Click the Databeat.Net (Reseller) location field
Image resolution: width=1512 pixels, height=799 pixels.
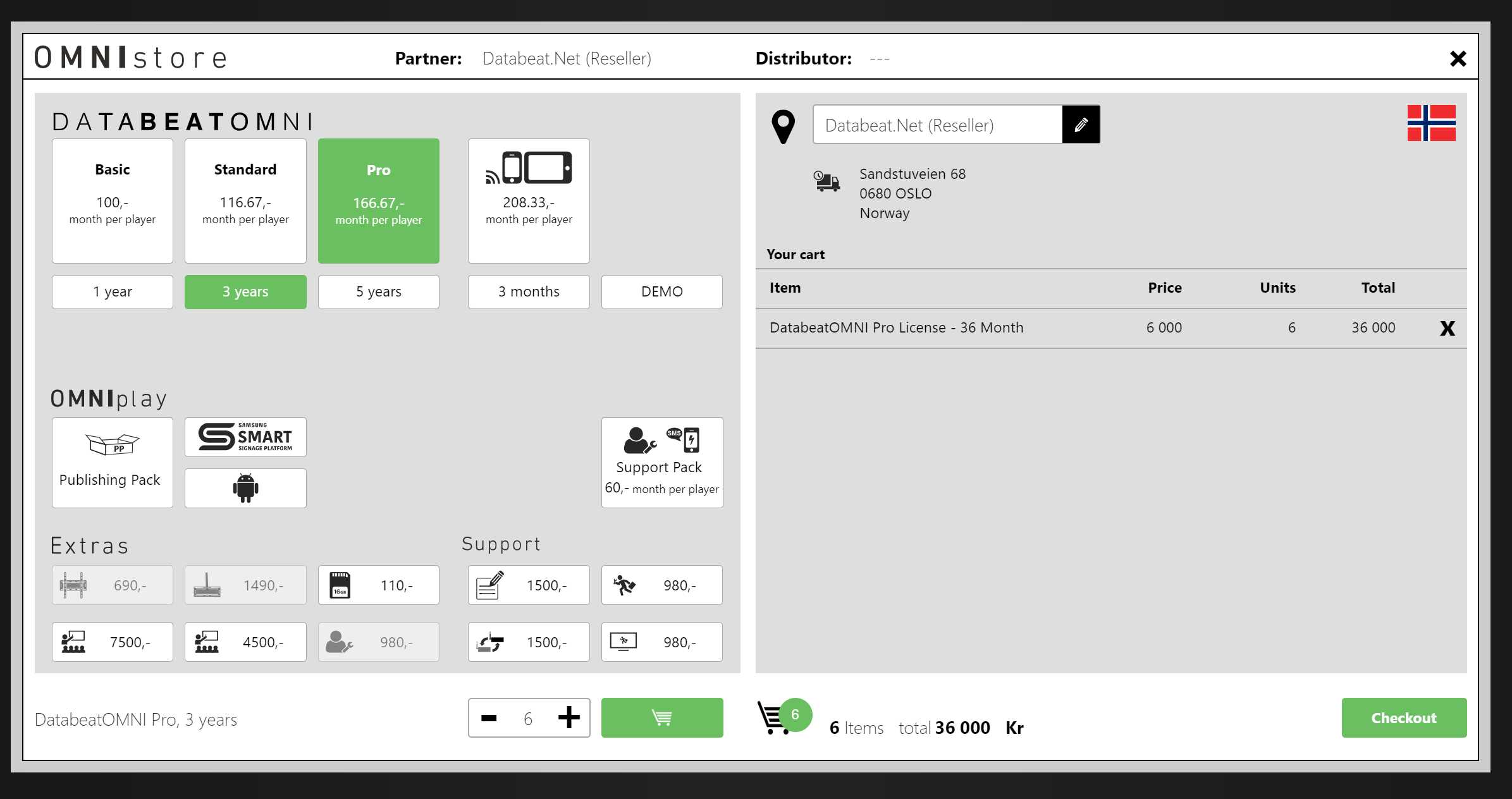[938, 125]
